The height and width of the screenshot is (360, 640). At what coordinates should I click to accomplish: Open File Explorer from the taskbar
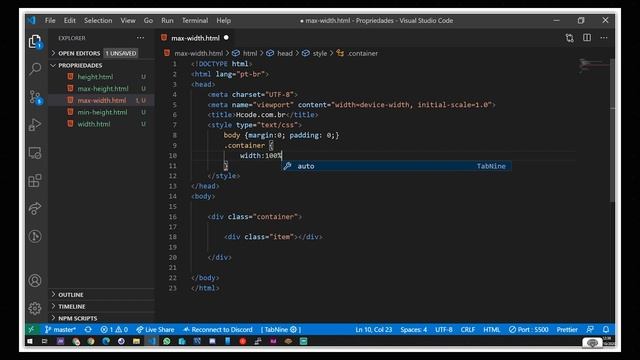(x=136, y=341)
